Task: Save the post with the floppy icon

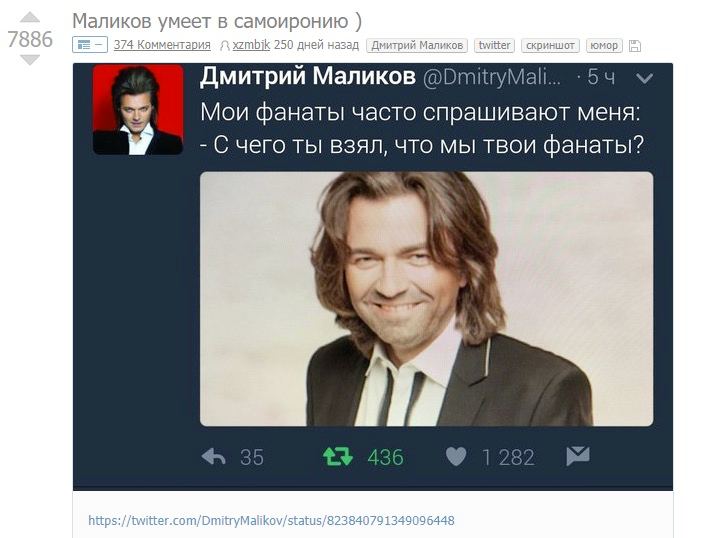Action: tap(635, 46)
